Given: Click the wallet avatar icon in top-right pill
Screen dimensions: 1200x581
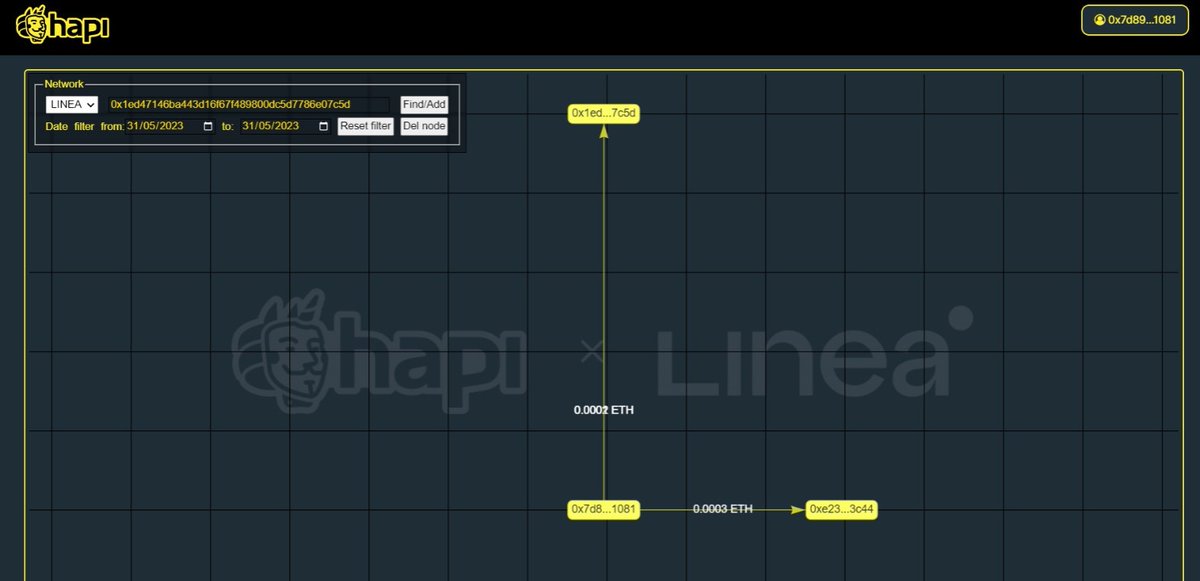Looking at the screenshot, I should 1098,19.
